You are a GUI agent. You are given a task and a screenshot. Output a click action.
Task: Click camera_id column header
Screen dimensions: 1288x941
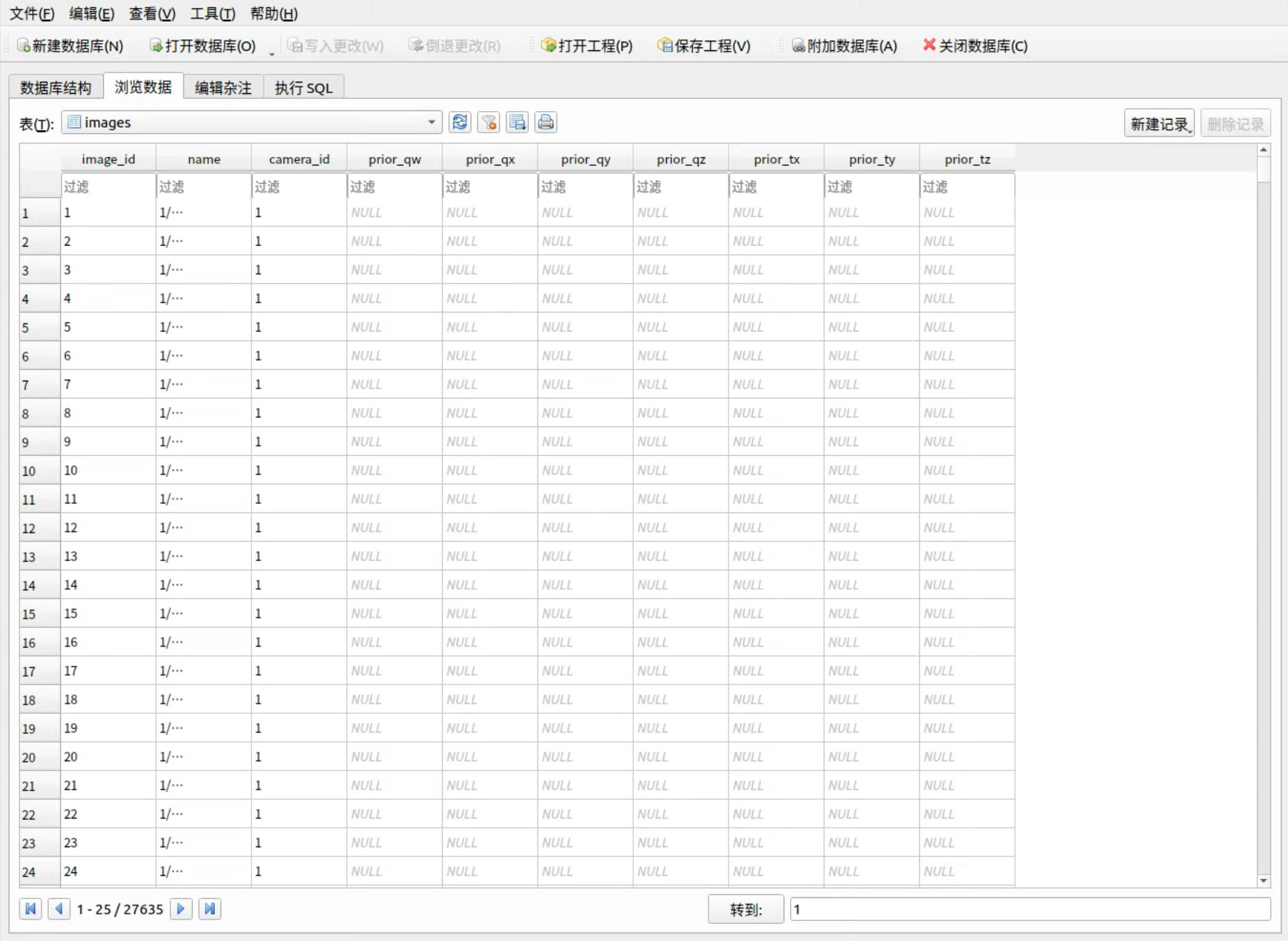point(299,158)
